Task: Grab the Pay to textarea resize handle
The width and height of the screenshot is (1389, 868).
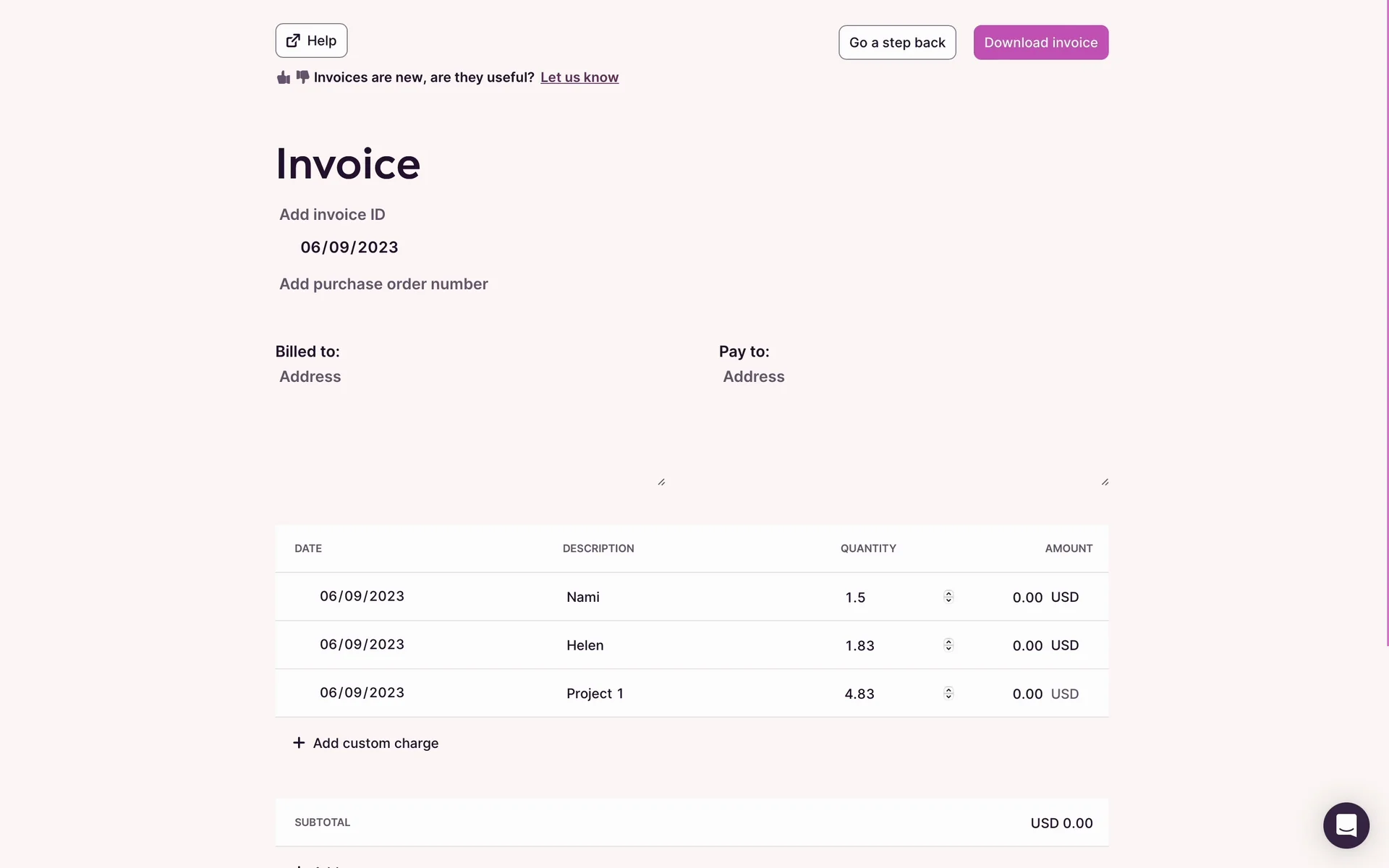Action: (1105, 482)
